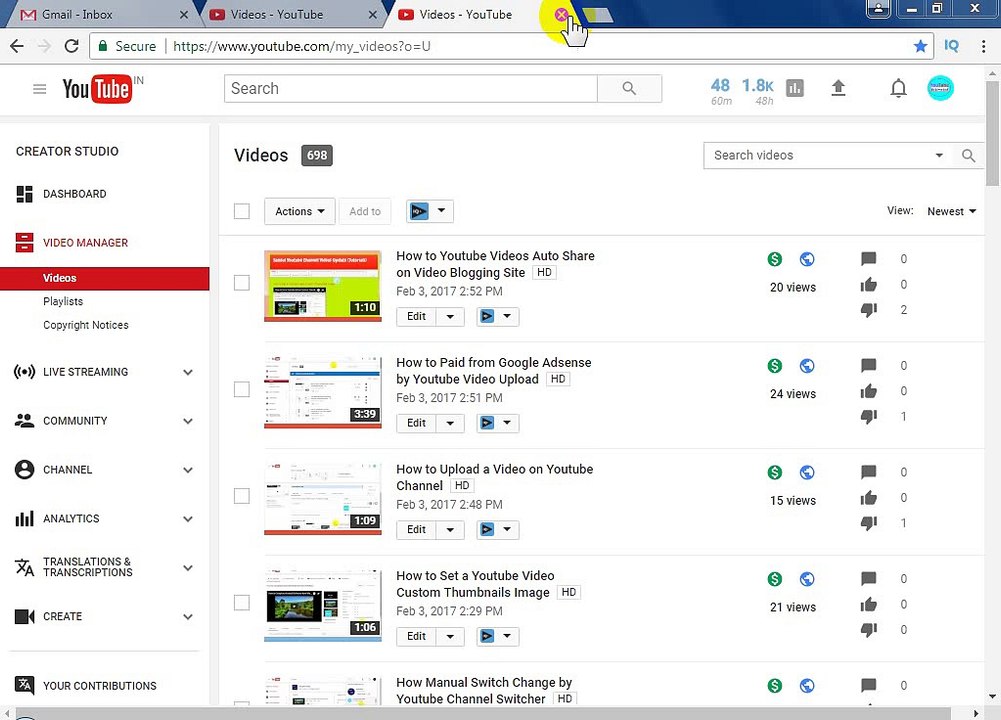
Task: Select Copyright Notices in the sidebar
Action: 86,325
